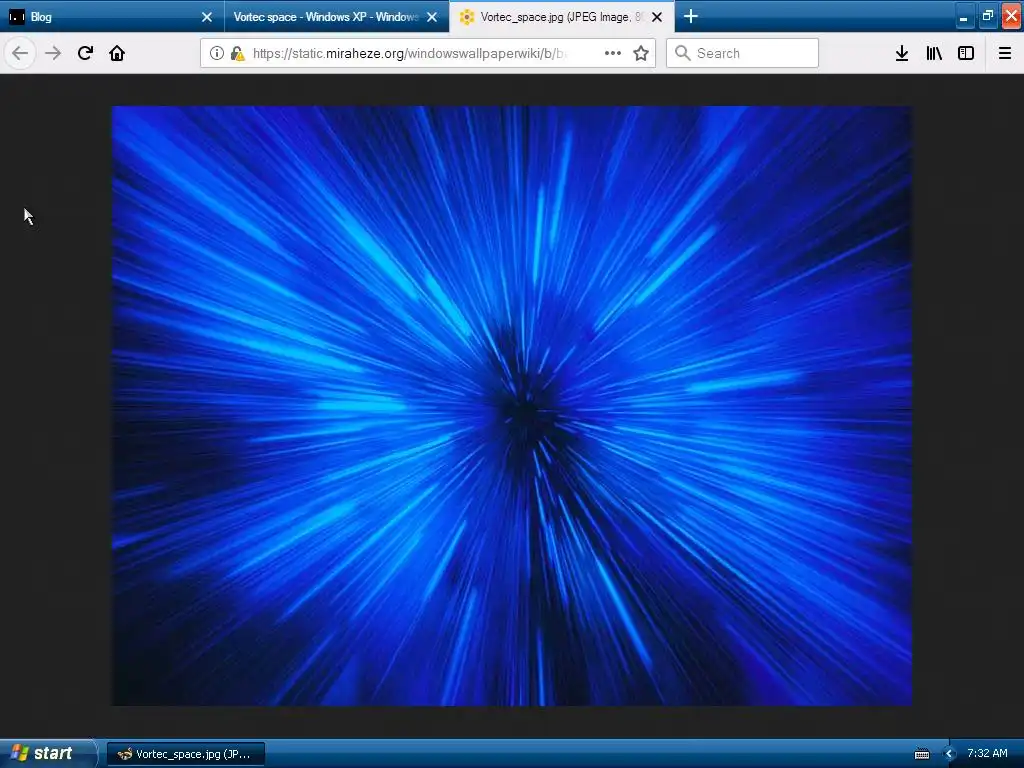This screenshot has width=1024, height=768.
Task: Show site information icon in address bar
Action: [x=217, y=54]
